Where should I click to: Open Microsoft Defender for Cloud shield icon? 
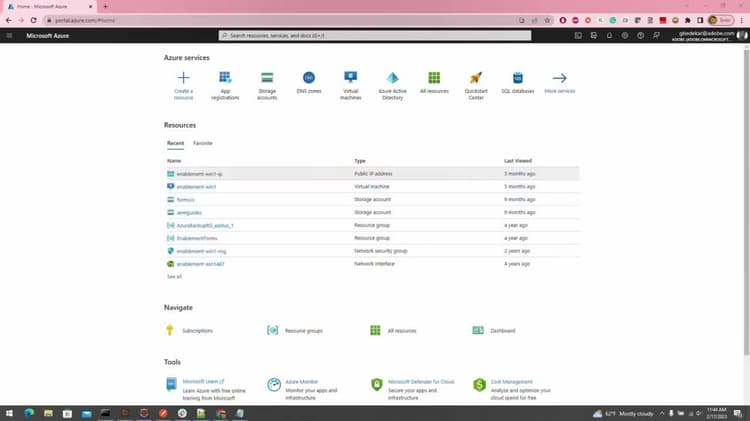(x=376, y=384)
